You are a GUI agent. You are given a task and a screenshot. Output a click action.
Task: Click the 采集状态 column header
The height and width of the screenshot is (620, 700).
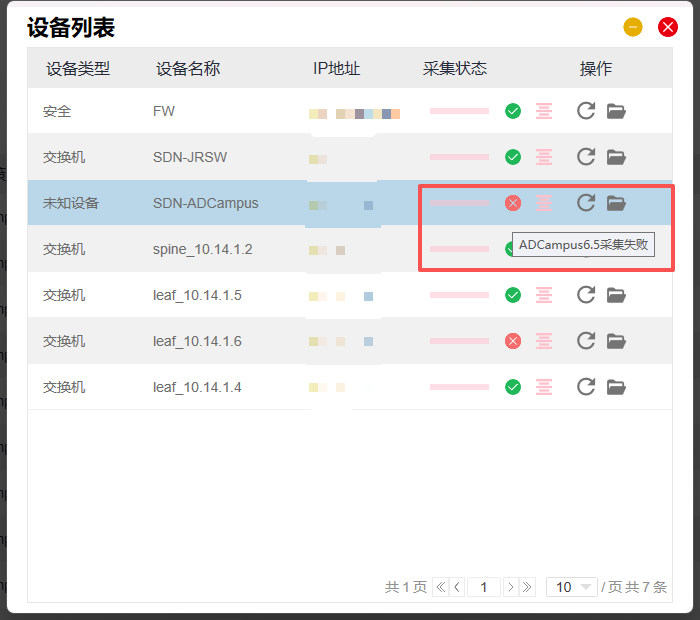click(x=455, y=69)
